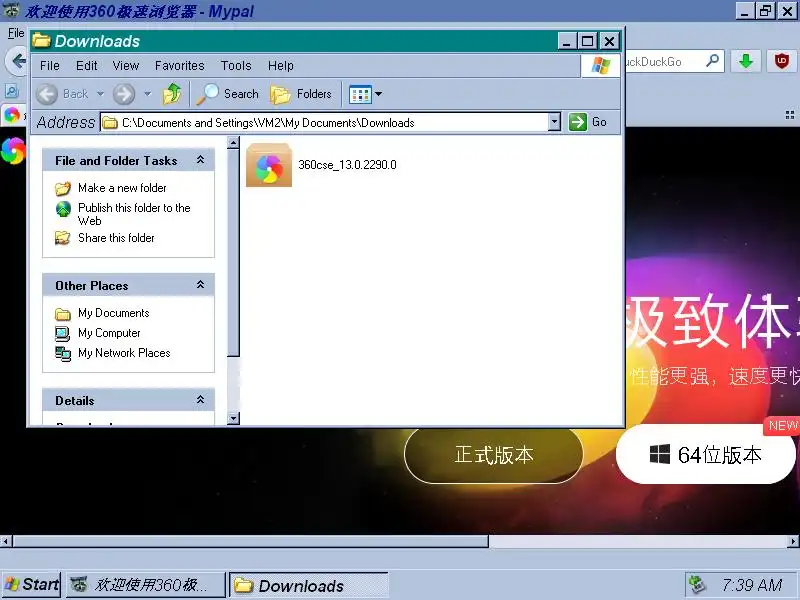Click the Publish to Web globe icon
The height and width of the screenshot is (600, 800).
tap(63, 209)
